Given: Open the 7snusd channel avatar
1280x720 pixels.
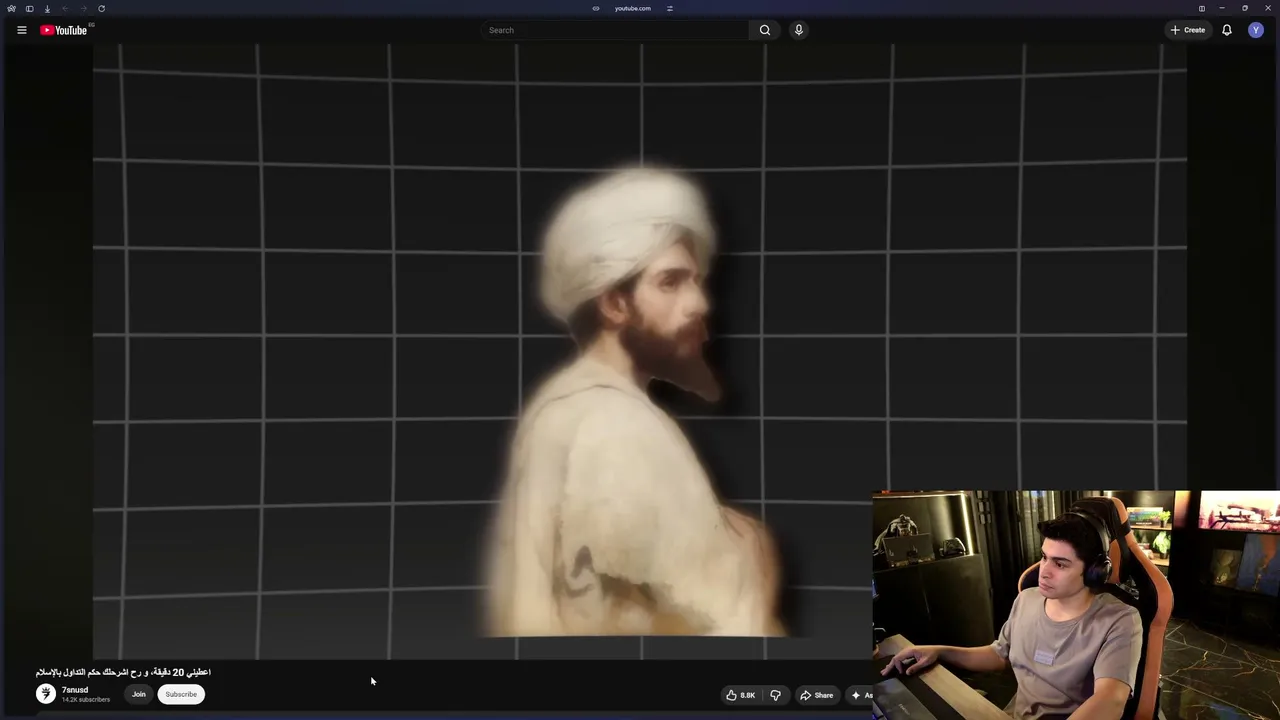Looking at the screenshot, I should [x=46, y=694].
